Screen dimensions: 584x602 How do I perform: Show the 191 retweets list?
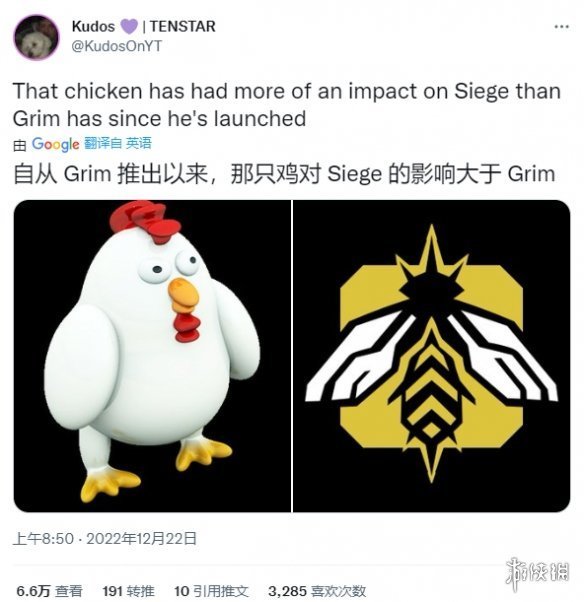(129, 591)
